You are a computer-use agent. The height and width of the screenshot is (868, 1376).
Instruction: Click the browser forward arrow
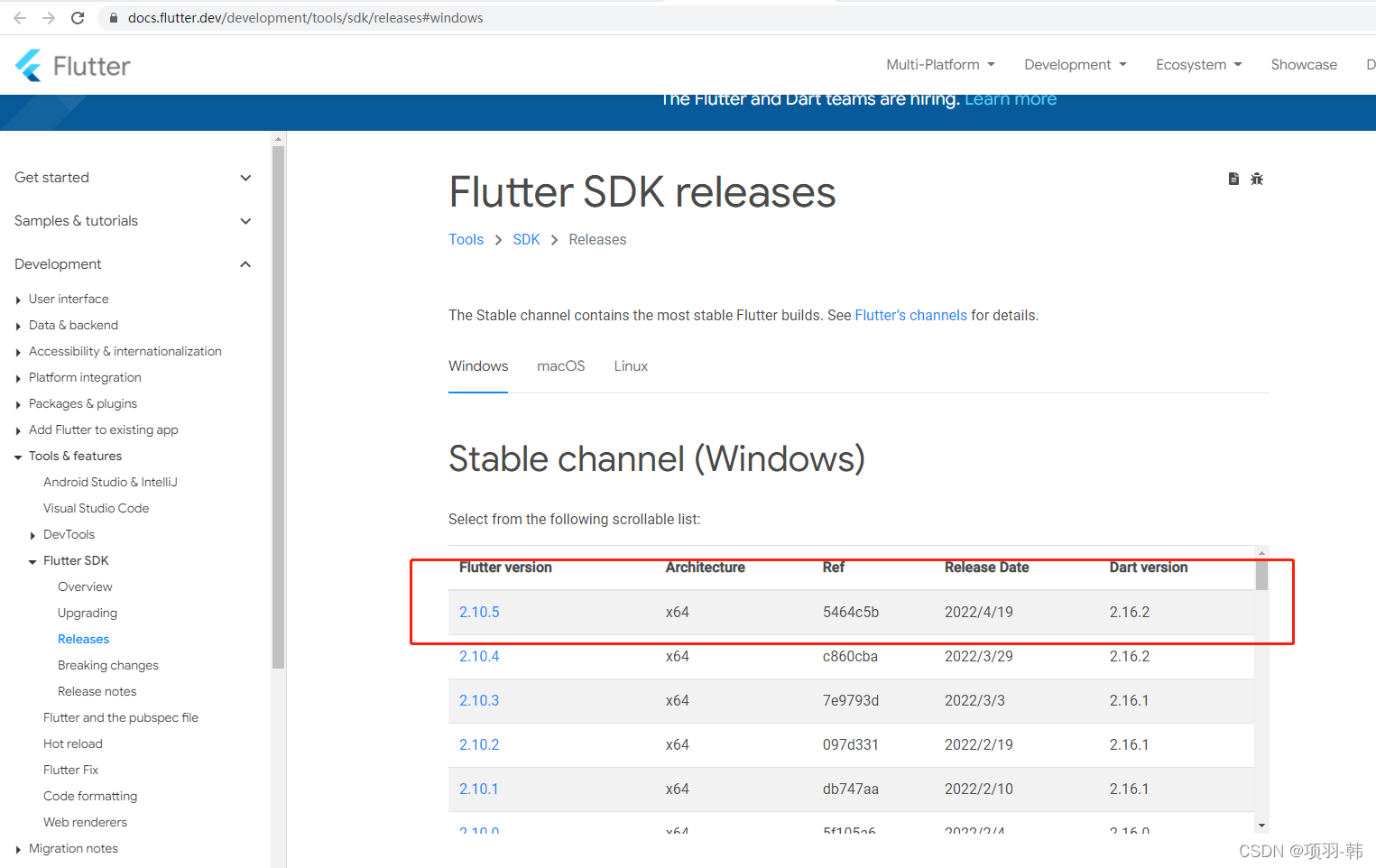(47, 17)
